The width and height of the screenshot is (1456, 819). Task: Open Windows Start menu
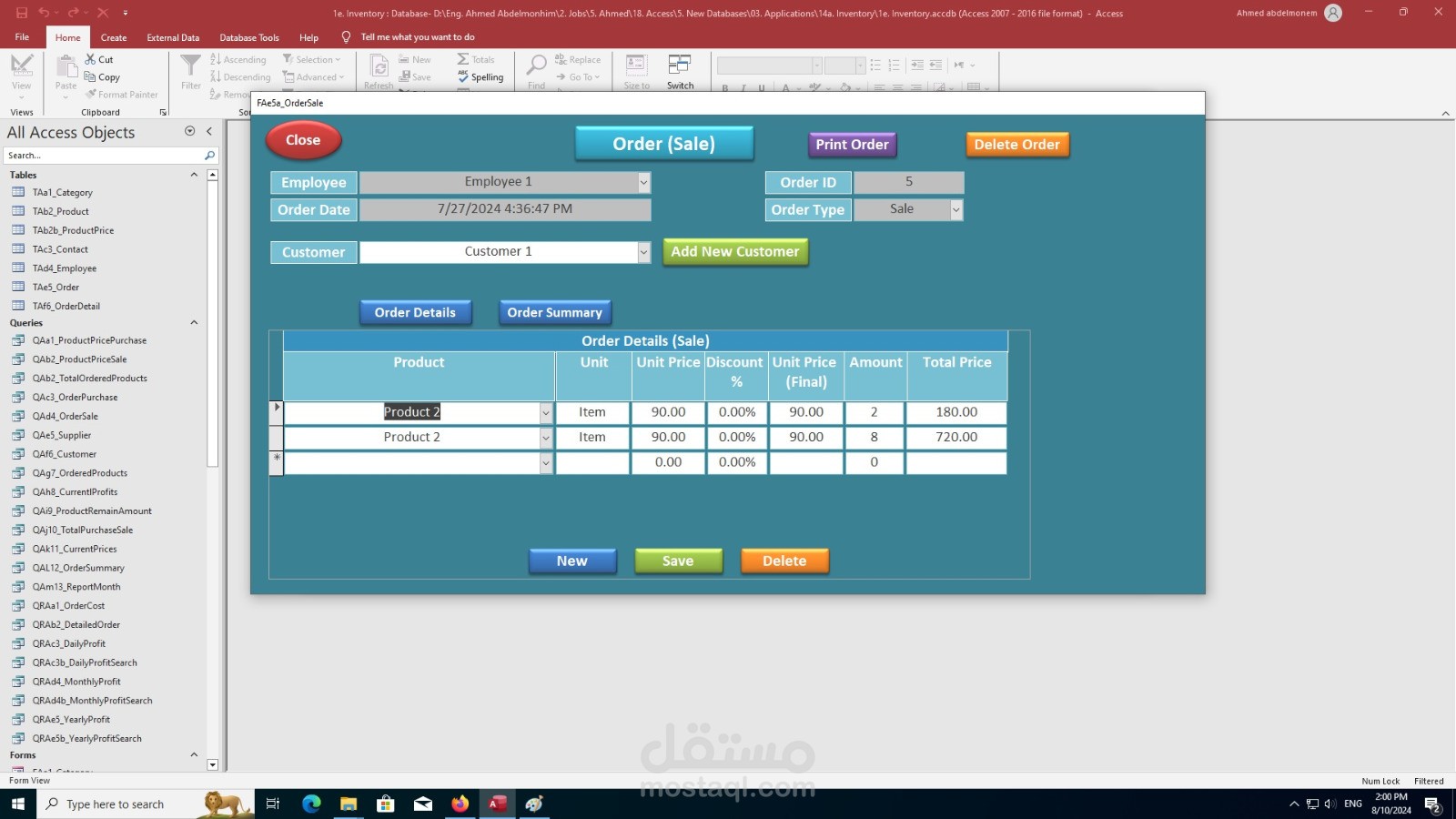pos(18,804)
